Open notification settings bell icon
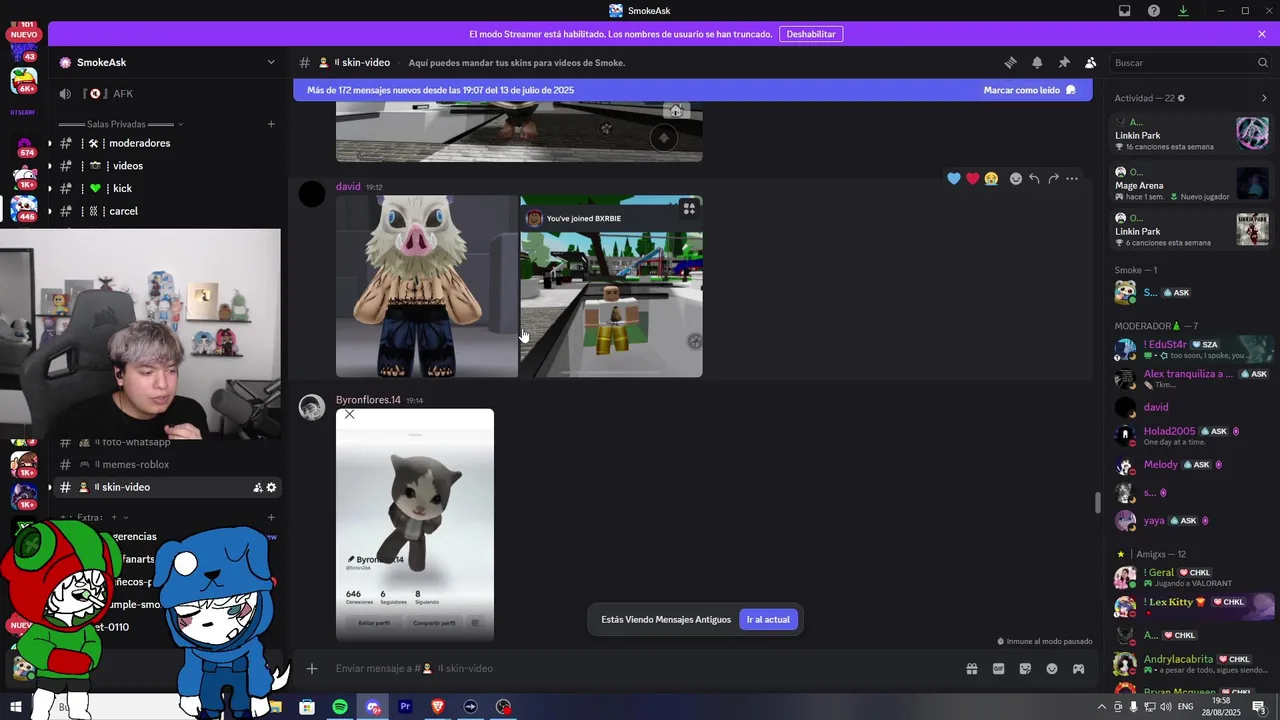Viewport: 1280px width, 720px height. coord(1037,62)
